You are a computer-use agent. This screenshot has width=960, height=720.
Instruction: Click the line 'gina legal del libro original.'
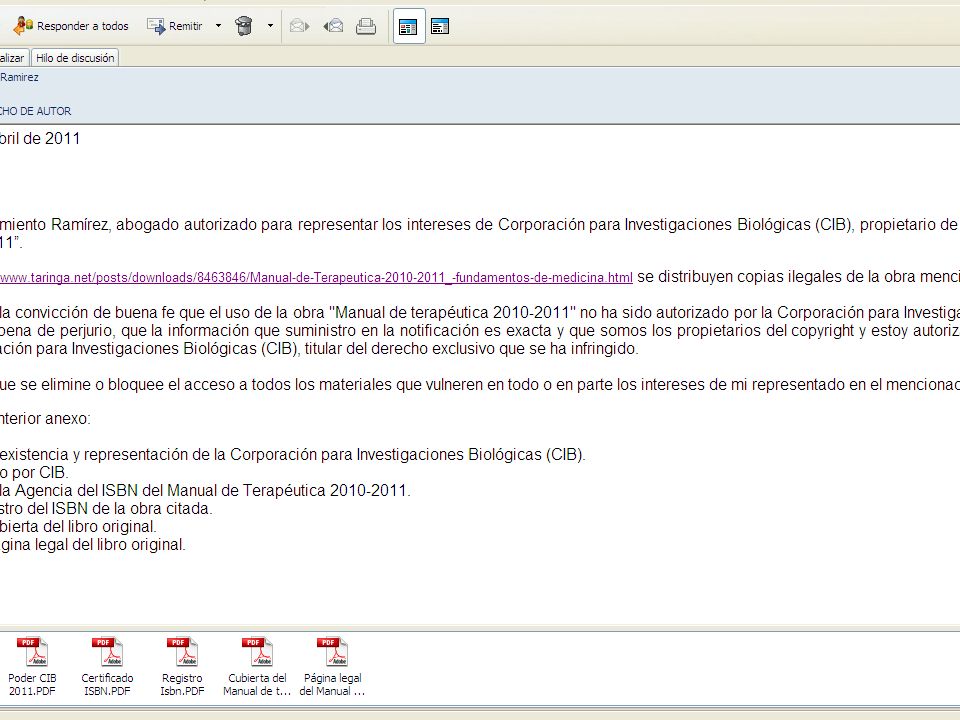92,544
